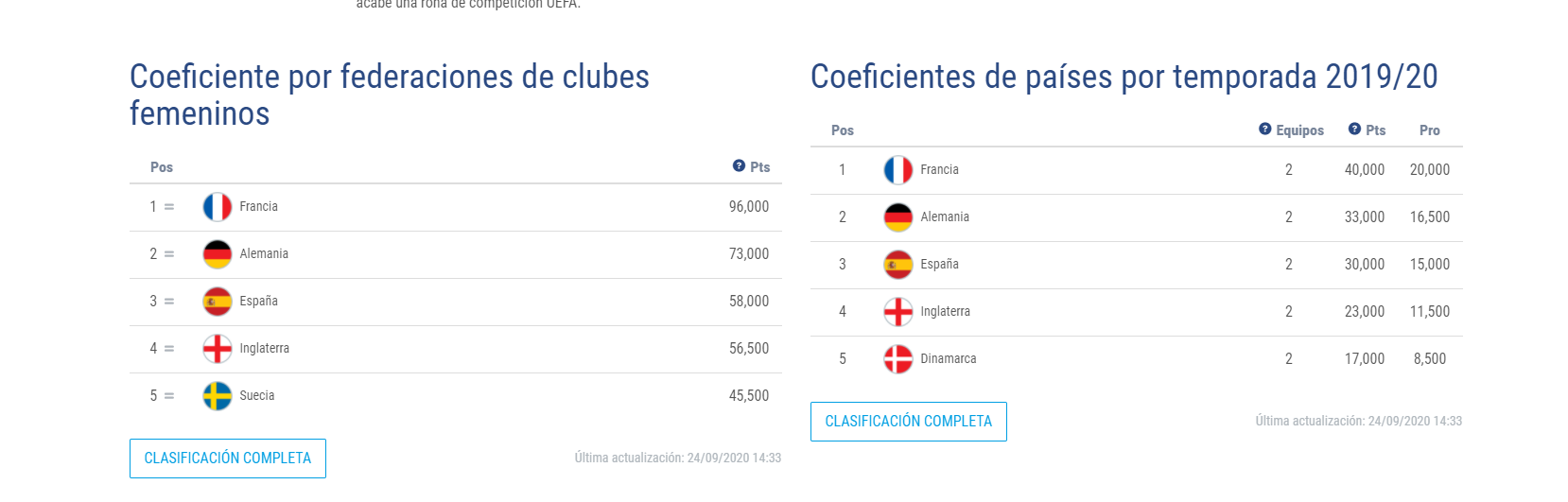Click Spain flag in 2019/20 season table
The height and width of the screenshot is (502, 1568).
(898, 265)
